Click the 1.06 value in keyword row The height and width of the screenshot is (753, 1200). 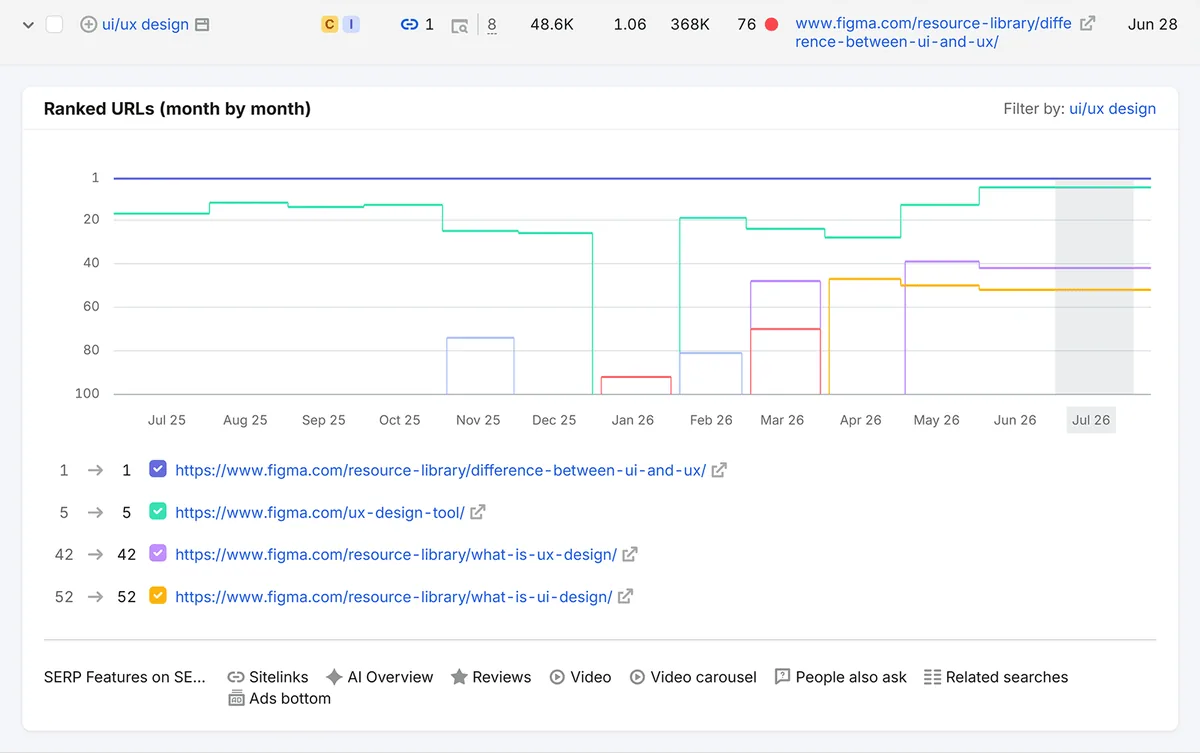pos(630,24)
